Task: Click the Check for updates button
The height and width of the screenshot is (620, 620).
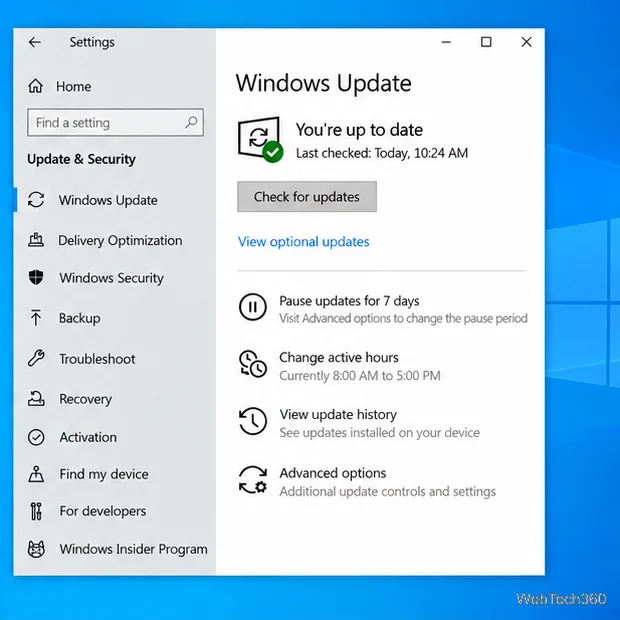Action: pyautogui.click(x=307, y=197)
